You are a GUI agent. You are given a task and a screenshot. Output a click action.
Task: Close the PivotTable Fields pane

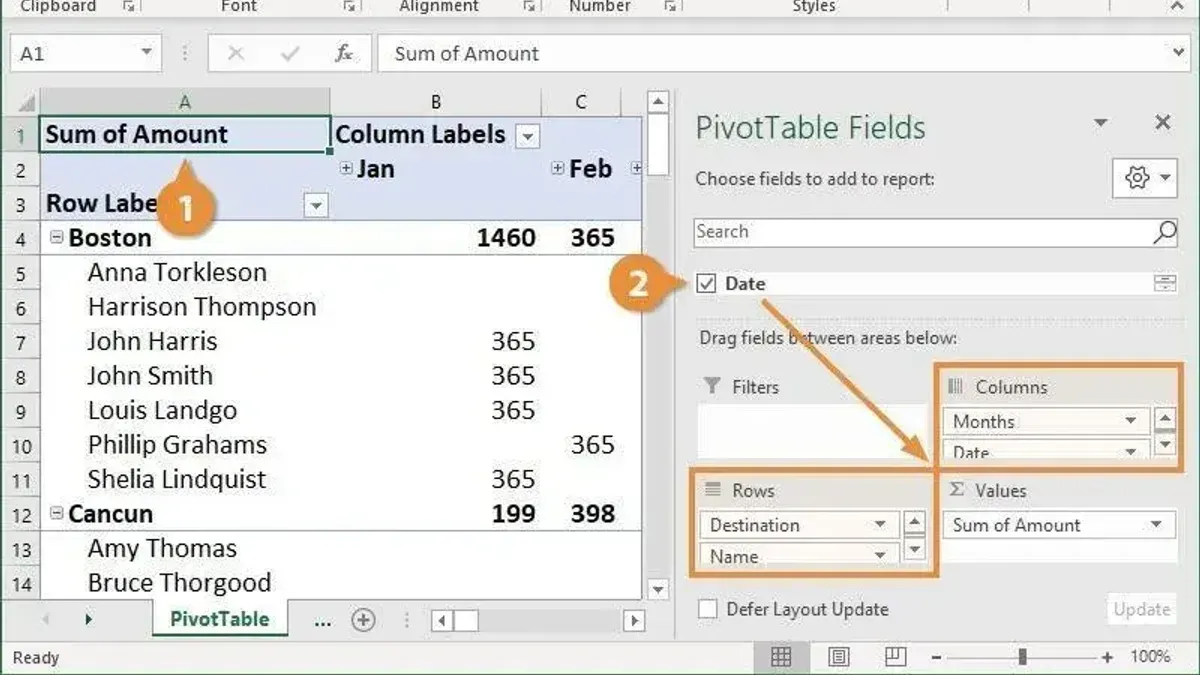click(1162, 123)
